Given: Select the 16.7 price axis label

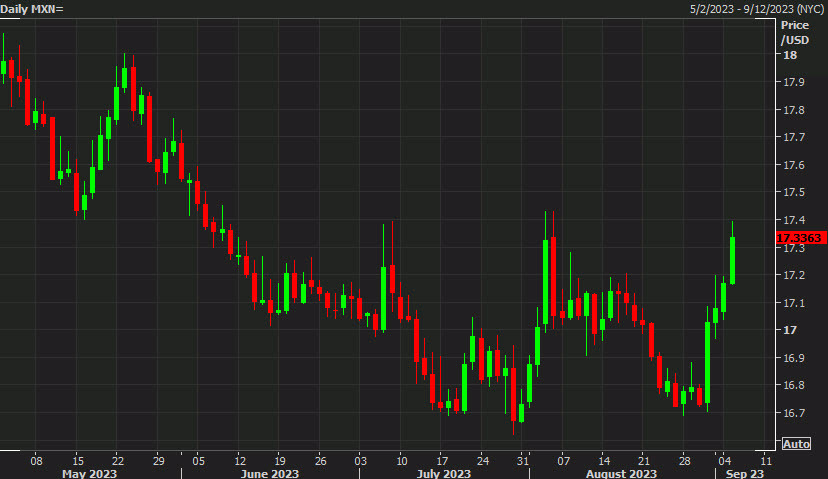Looking at the screenshot, I should click(x=793, y=412).
